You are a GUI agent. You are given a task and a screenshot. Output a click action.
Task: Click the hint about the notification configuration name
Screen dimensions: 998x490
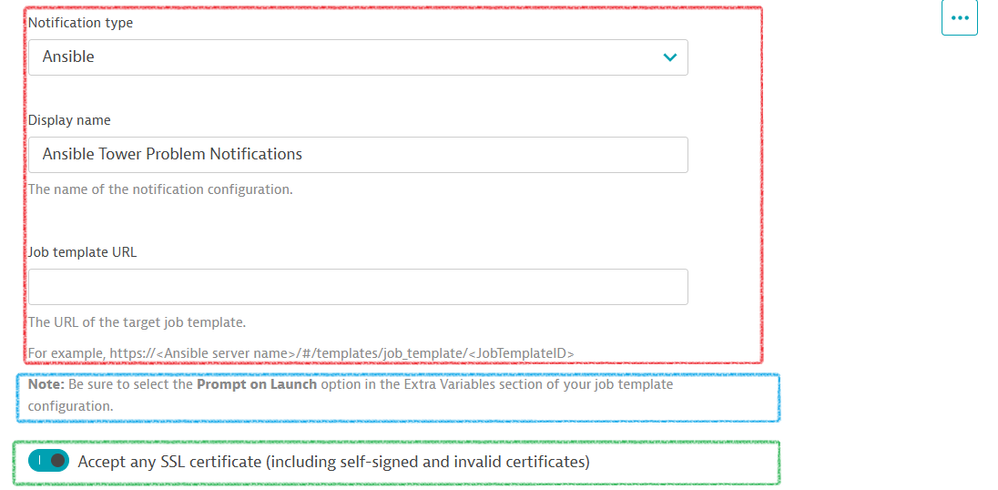click(160, 189)
